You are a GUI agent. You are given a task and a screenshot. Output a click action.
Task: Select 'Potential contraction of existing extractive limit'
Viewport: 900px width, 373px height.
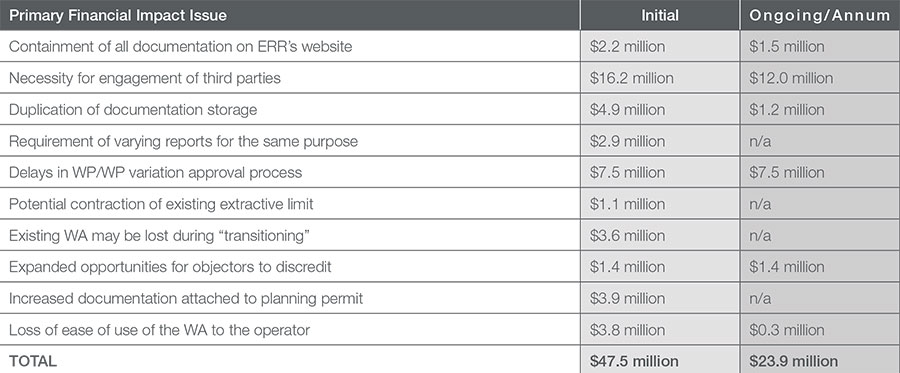(x=161, y=204)
